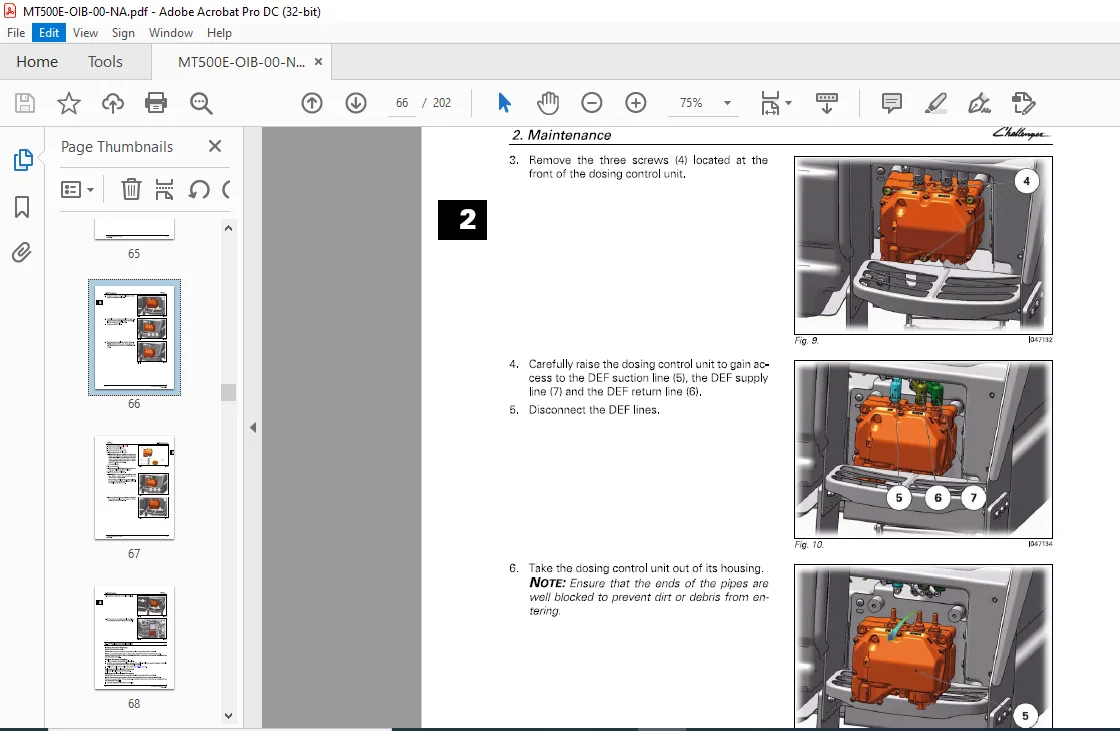This screenshot has height=731, width=1120.
Task: Click the Fig. 9 dosing unit image
Action: [x=923, y=245]
